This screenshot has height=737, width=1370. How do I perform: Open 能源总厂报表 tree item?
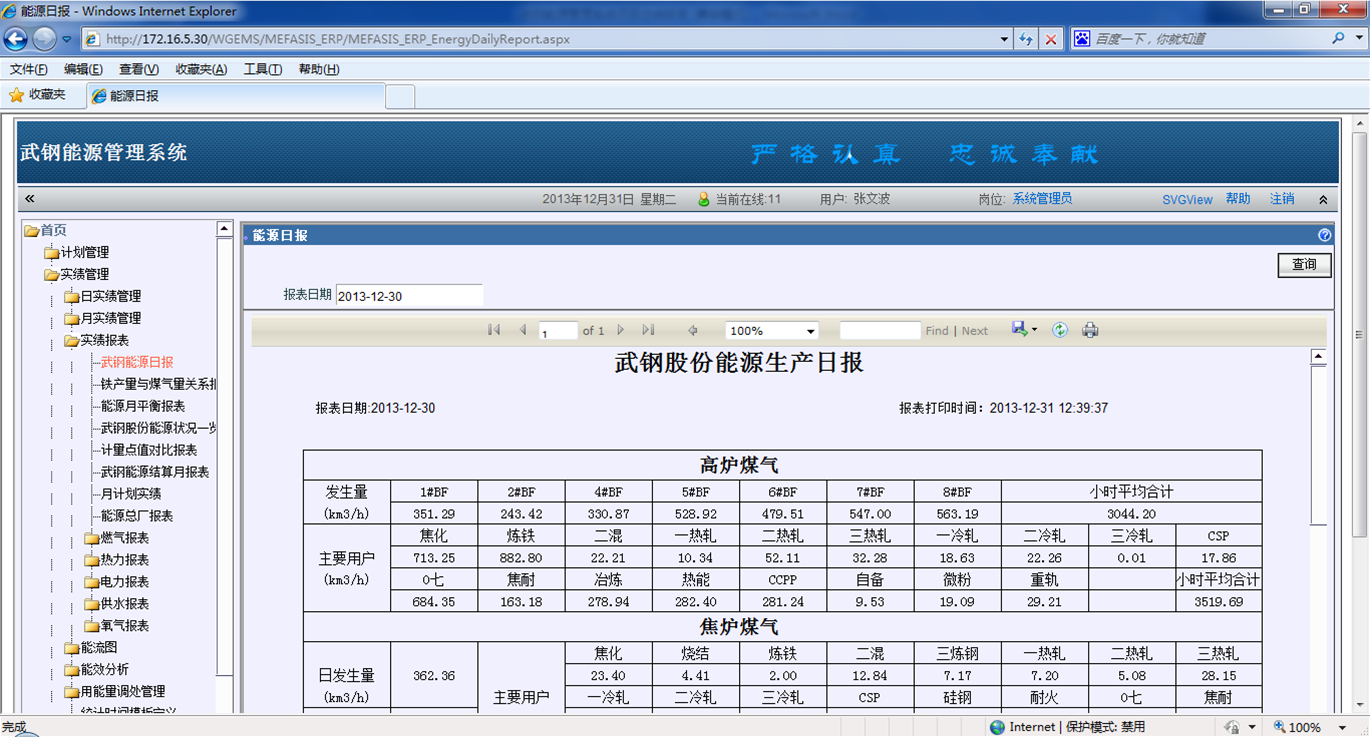(x=137, y=516)
